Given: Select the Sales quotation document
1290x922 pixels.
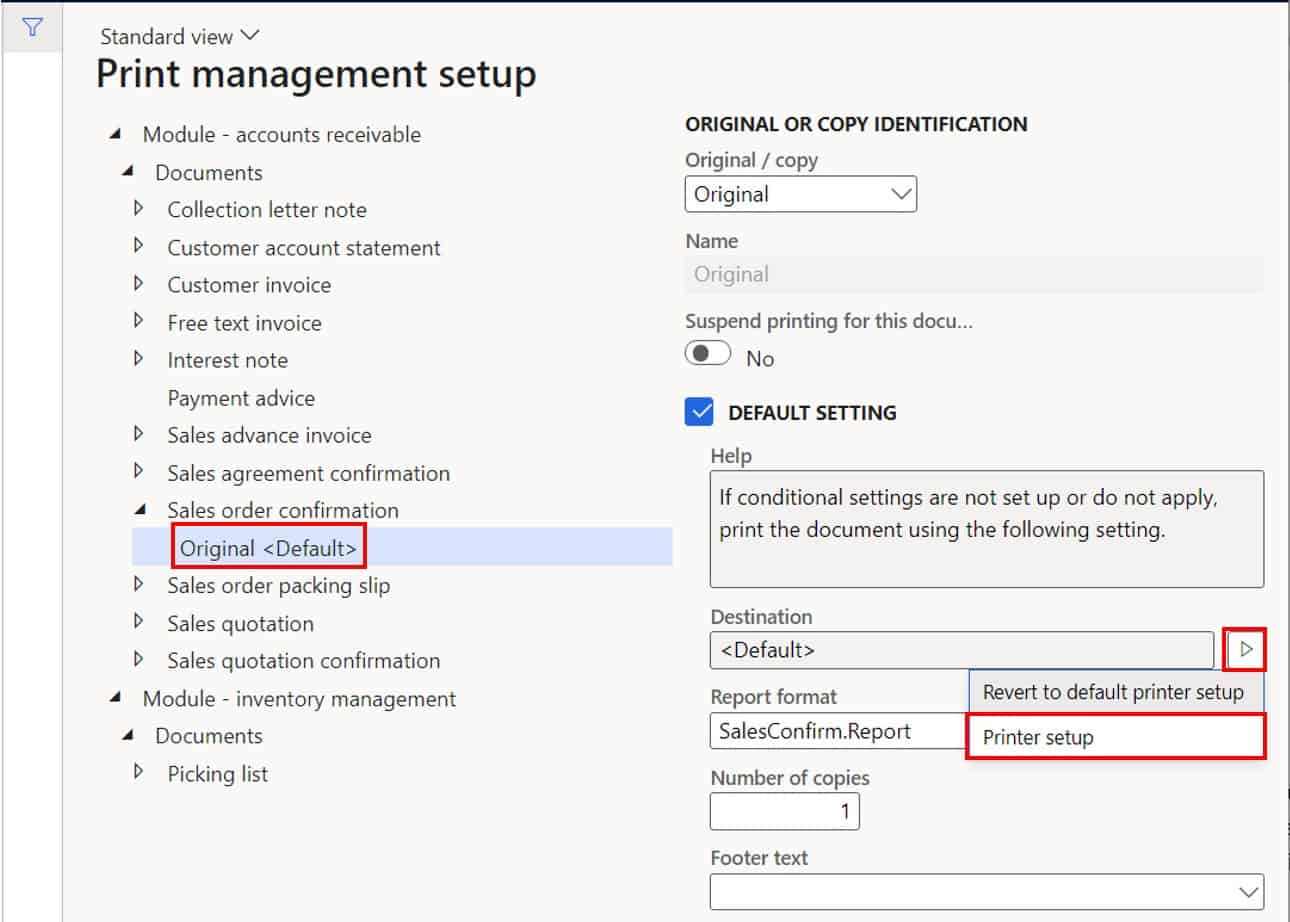Looking at the screenshot, I should pyautogui.click(x=240, y=623).
